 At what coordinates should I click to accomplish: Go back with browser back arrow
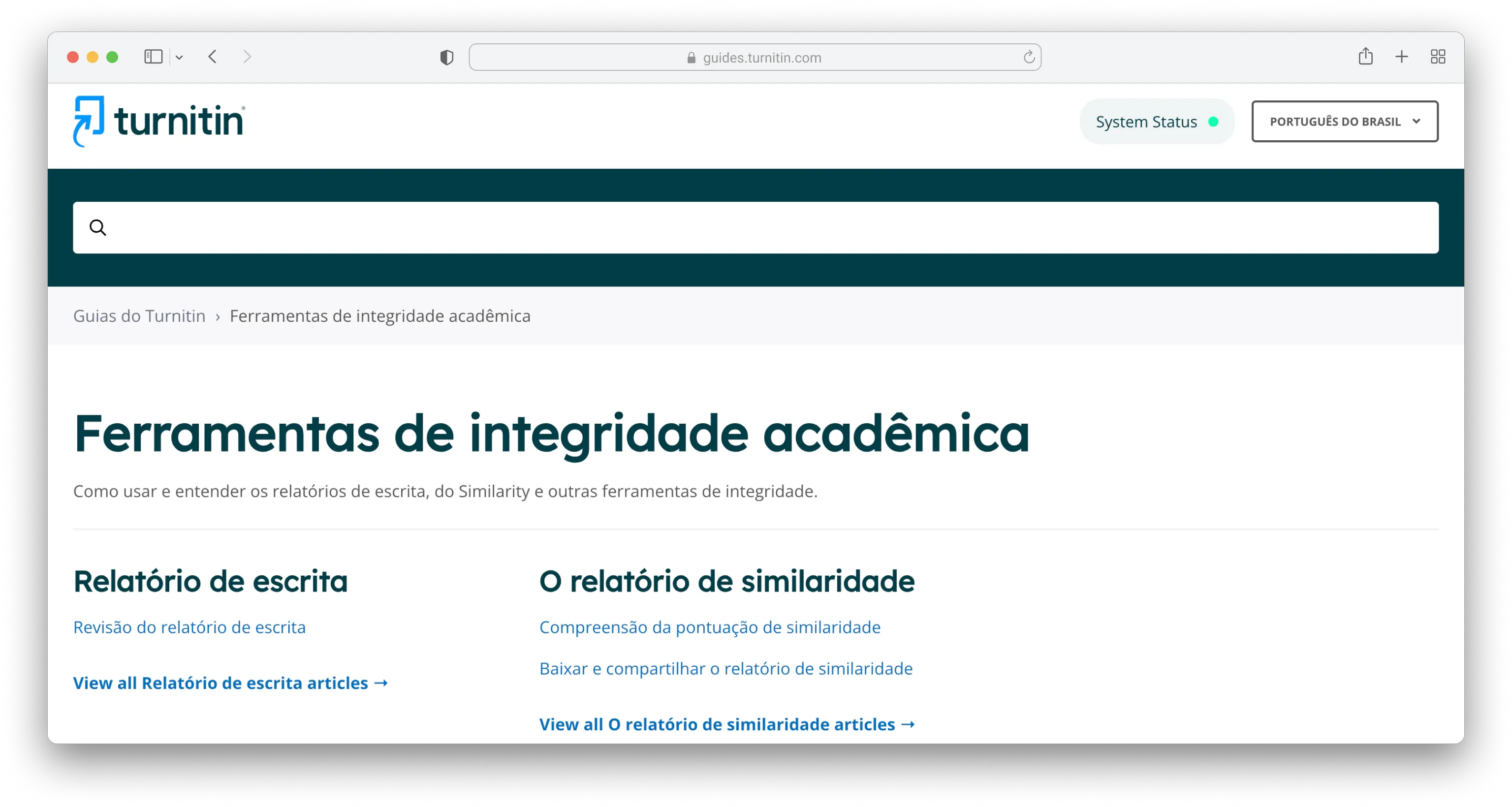pos(213,57)
